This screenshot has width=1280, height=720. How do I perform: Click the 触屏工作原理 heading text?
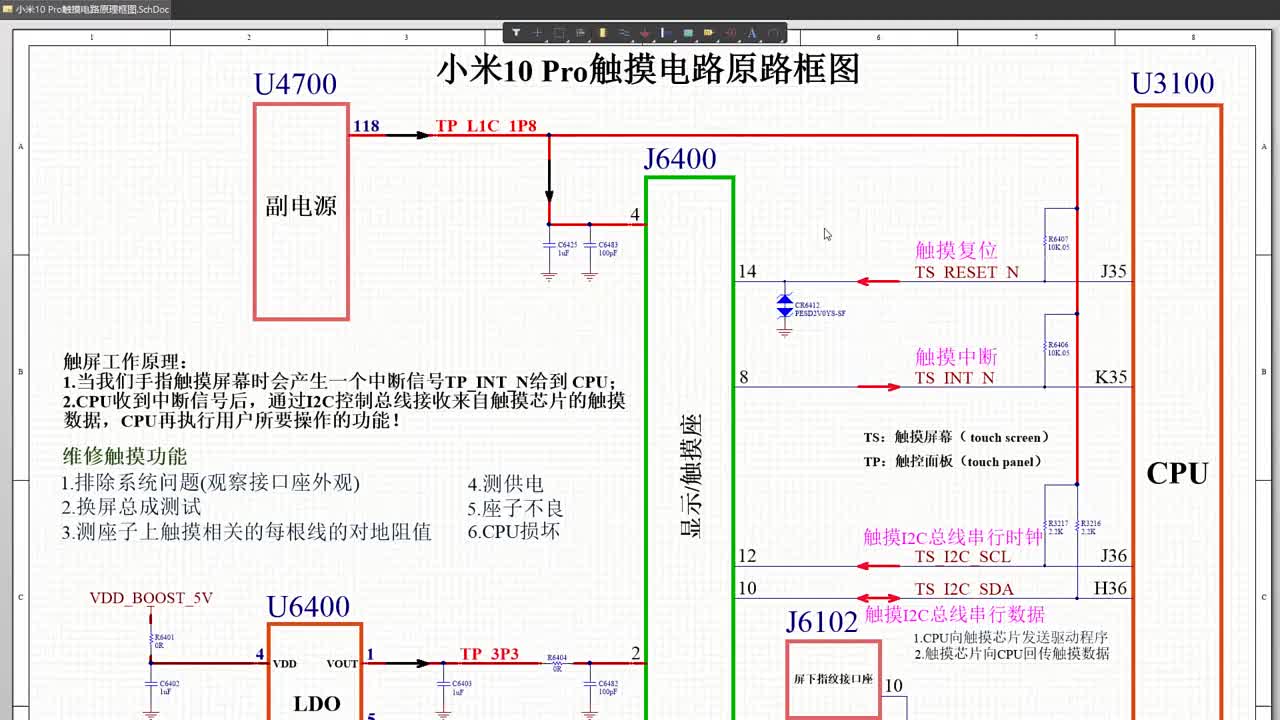125,361
